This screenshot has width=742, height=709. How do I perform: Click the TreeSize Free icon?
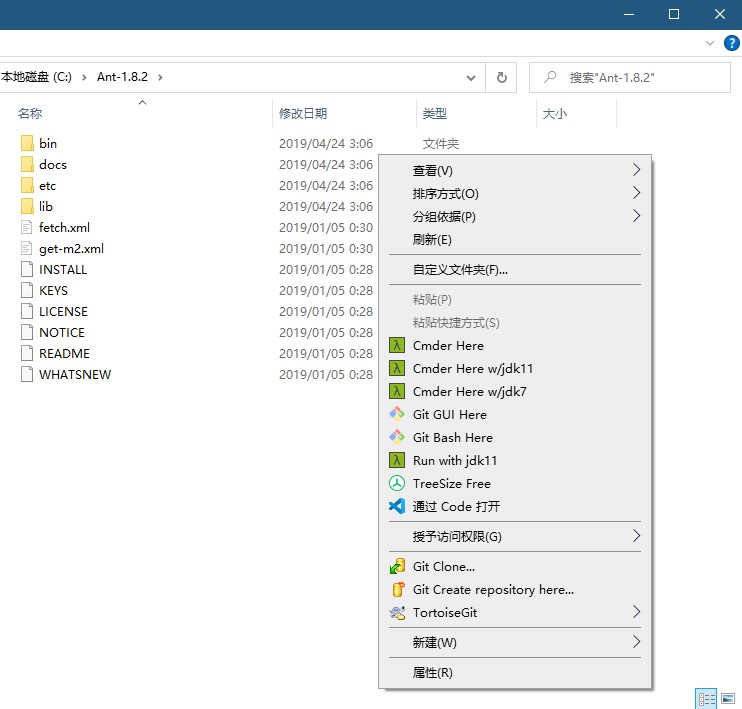[x=396, y=484]
